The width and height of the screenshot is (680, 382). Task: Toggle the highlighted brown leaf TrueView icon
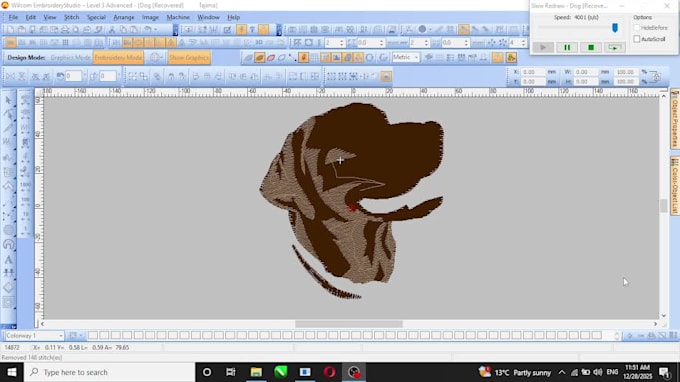259,58
